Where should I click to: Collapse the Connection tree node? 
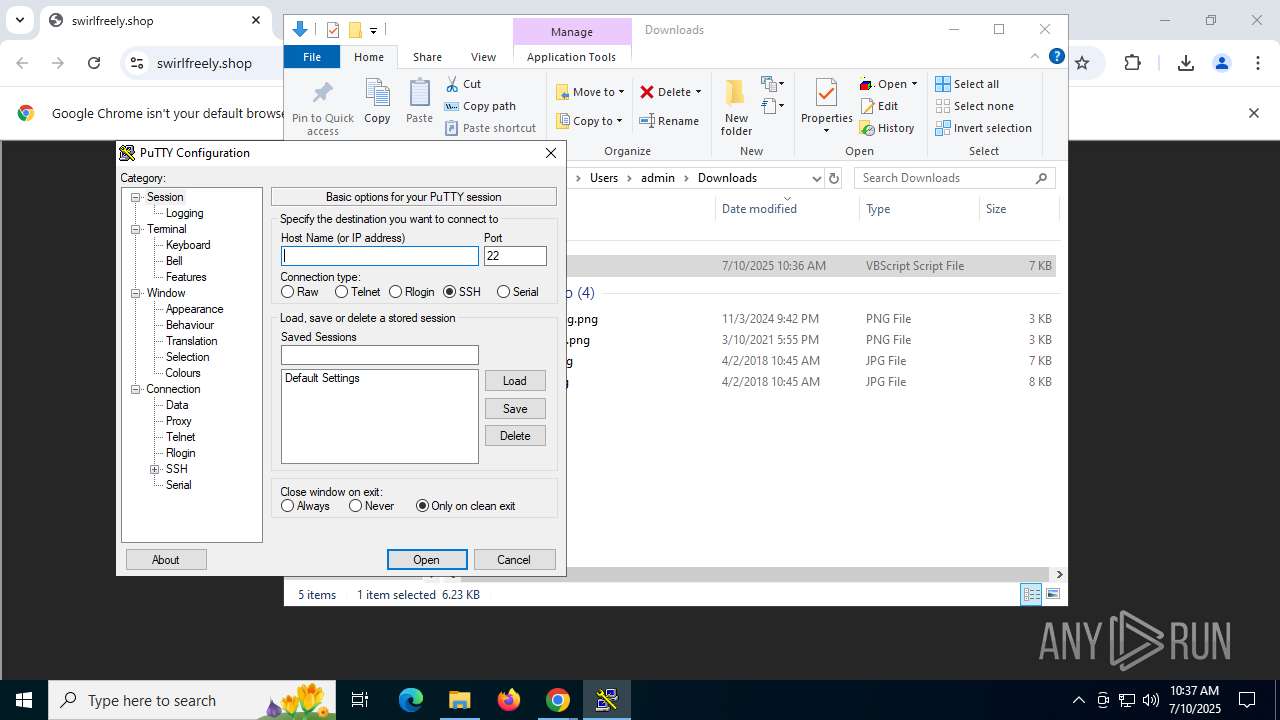pyautogui.click(x=135, y=389)
